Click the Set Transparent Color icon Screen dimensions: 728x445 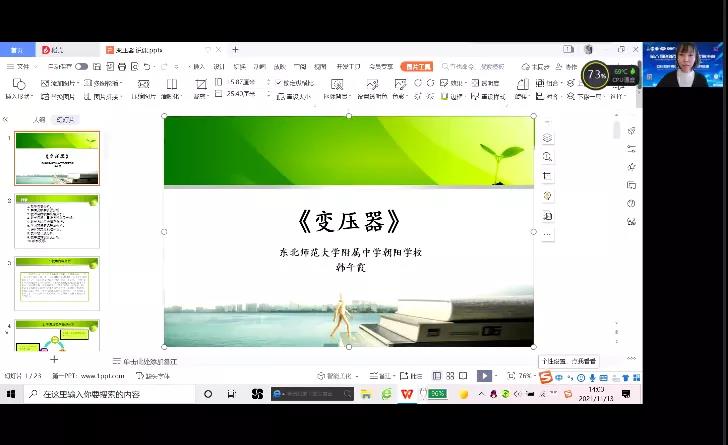[372, 84]
